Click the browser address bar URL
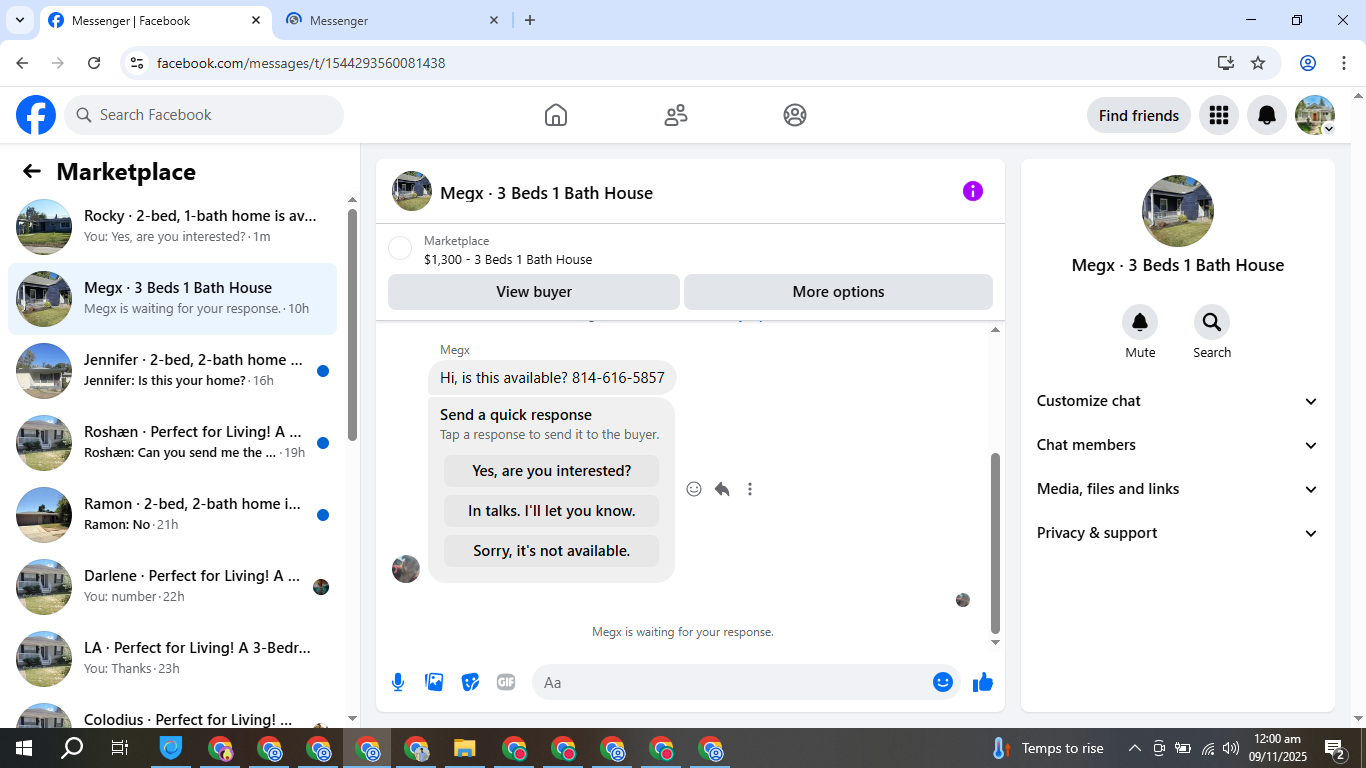The width and height of the screenshot is (1366, 768). pyautogui.click(x=301, y=63)
